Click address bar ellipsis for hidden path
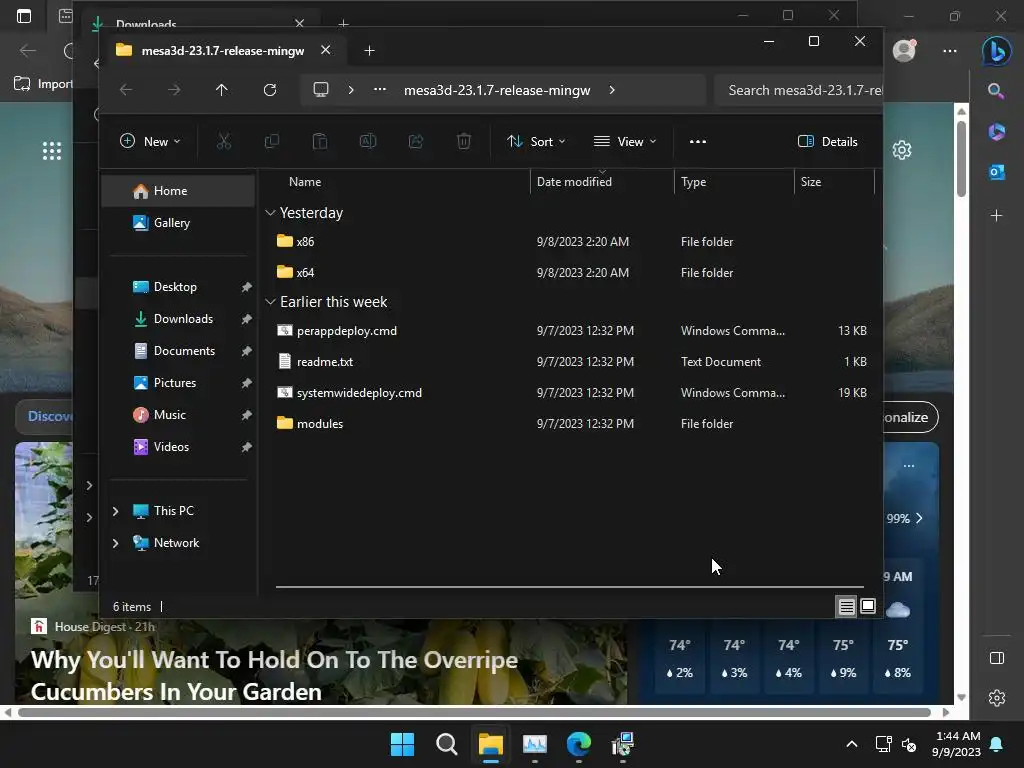This screenshot has width=1024, height=768. click(379, 90)
